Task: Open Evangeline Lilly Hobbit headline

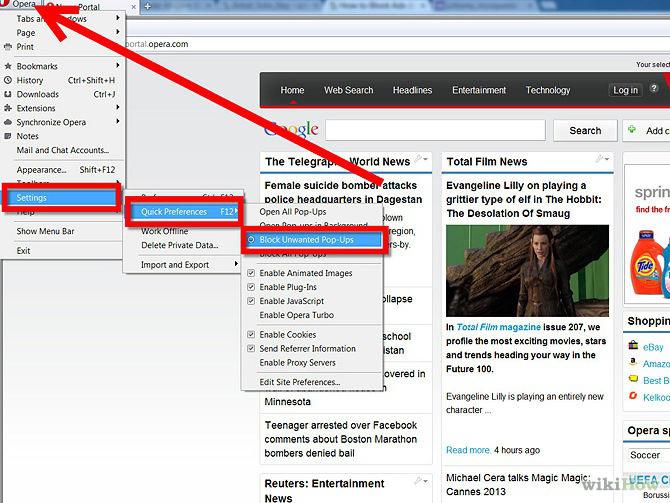Action: [x=523, y=199]
